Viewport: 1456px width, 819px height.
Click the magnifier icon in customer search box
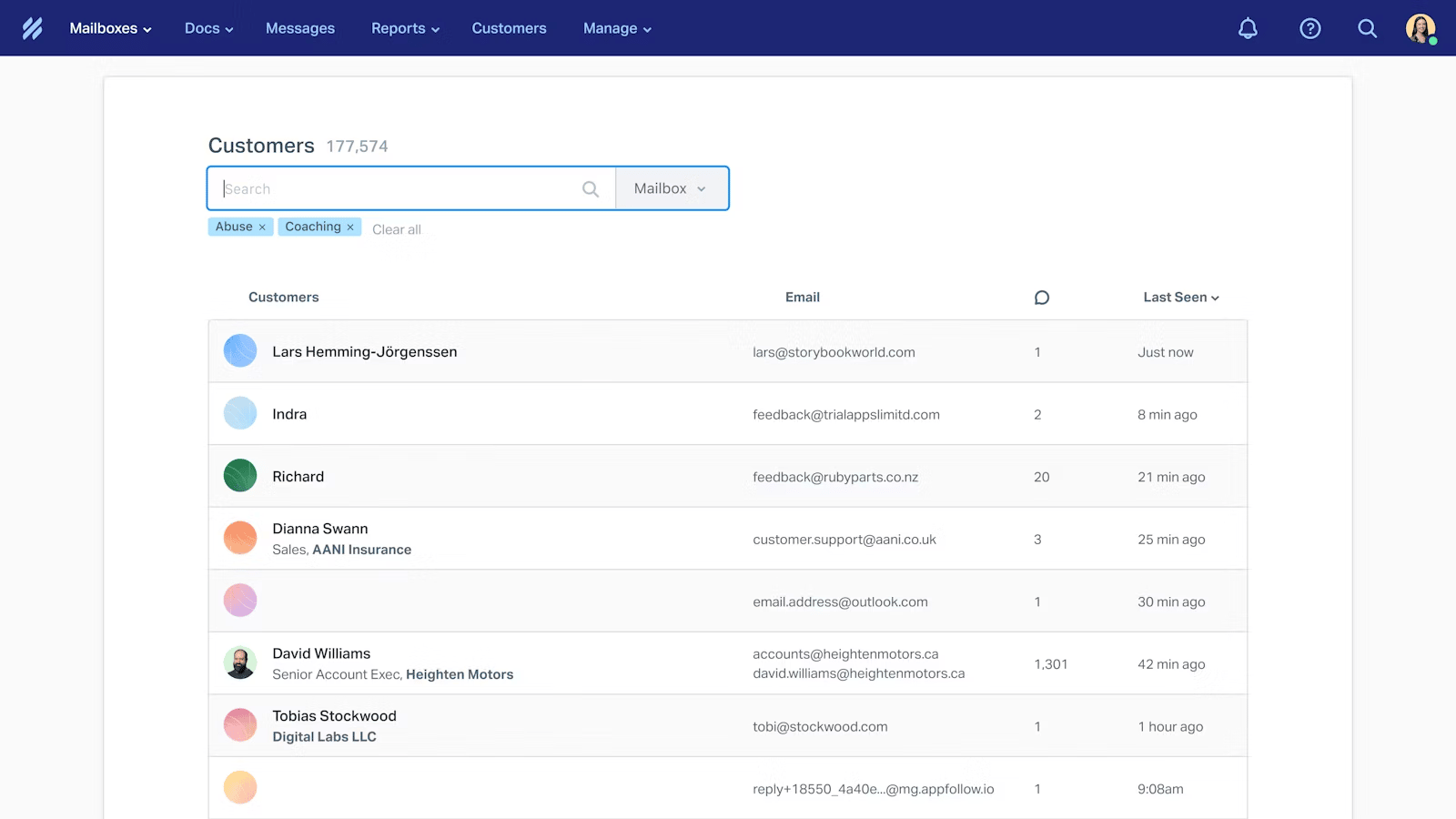[591, 189]
